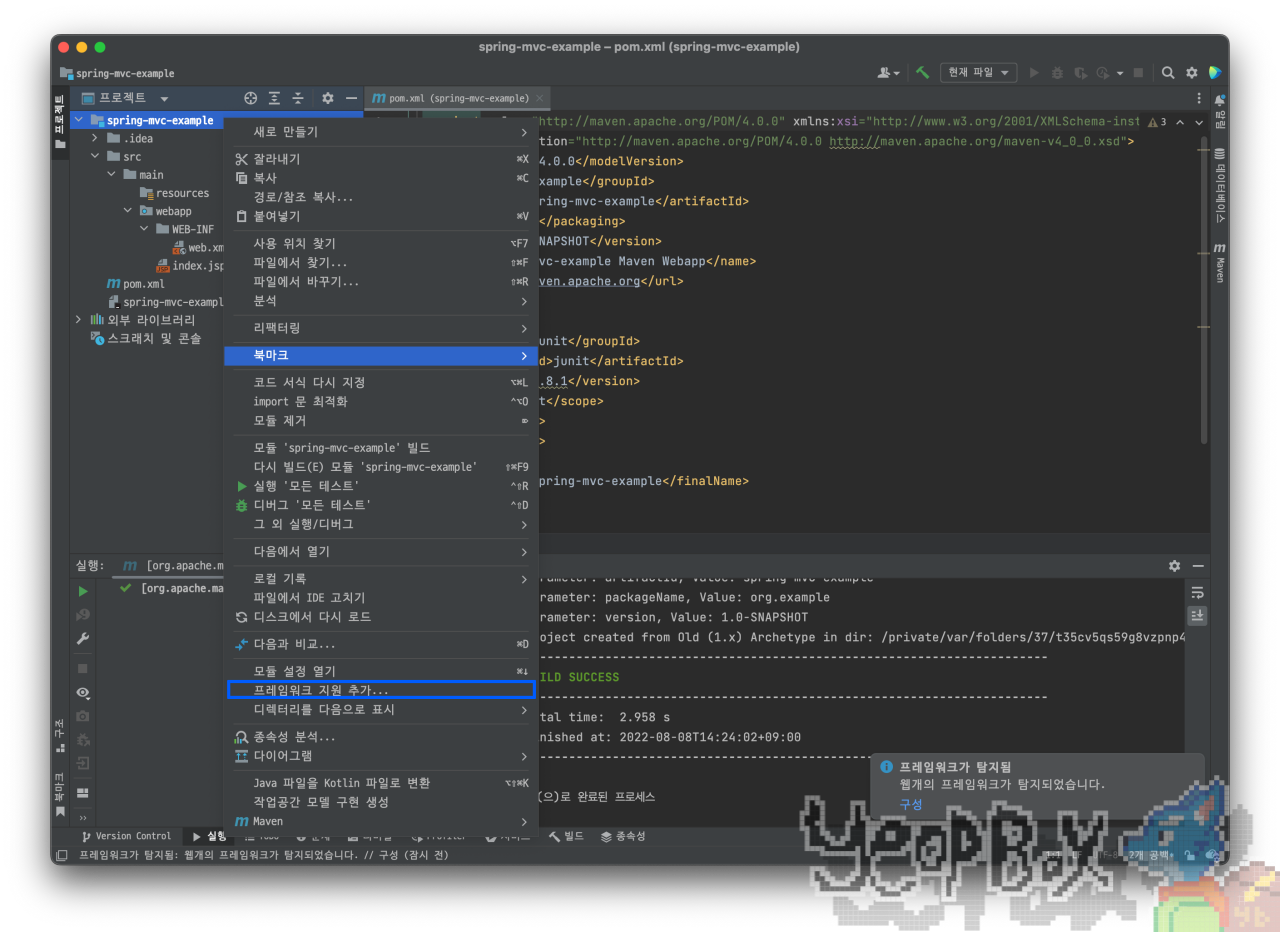The image size is (1280, 932).
Task: Open the 북마크 submenu in context menu
Action: (x=381, y=355)
